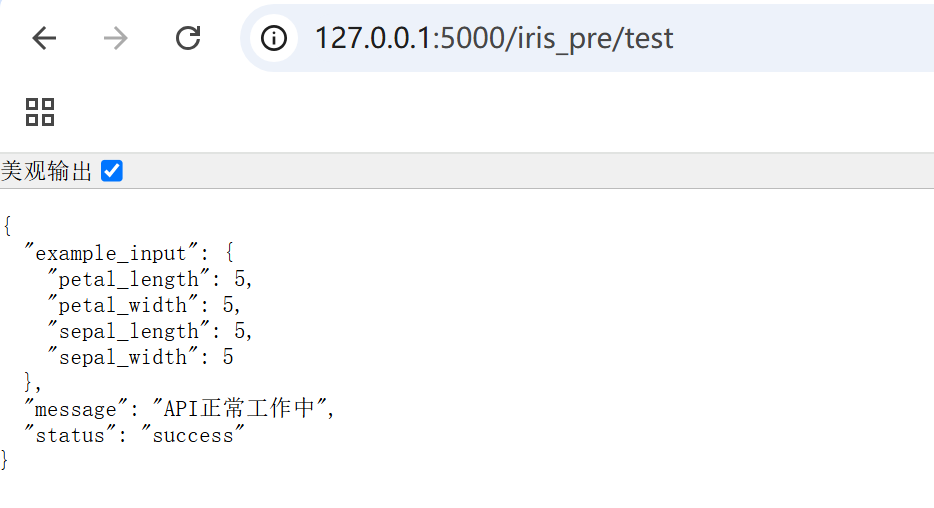934x508 pixels.
Task: Go back with the back arrow
Action: (44, 39)
